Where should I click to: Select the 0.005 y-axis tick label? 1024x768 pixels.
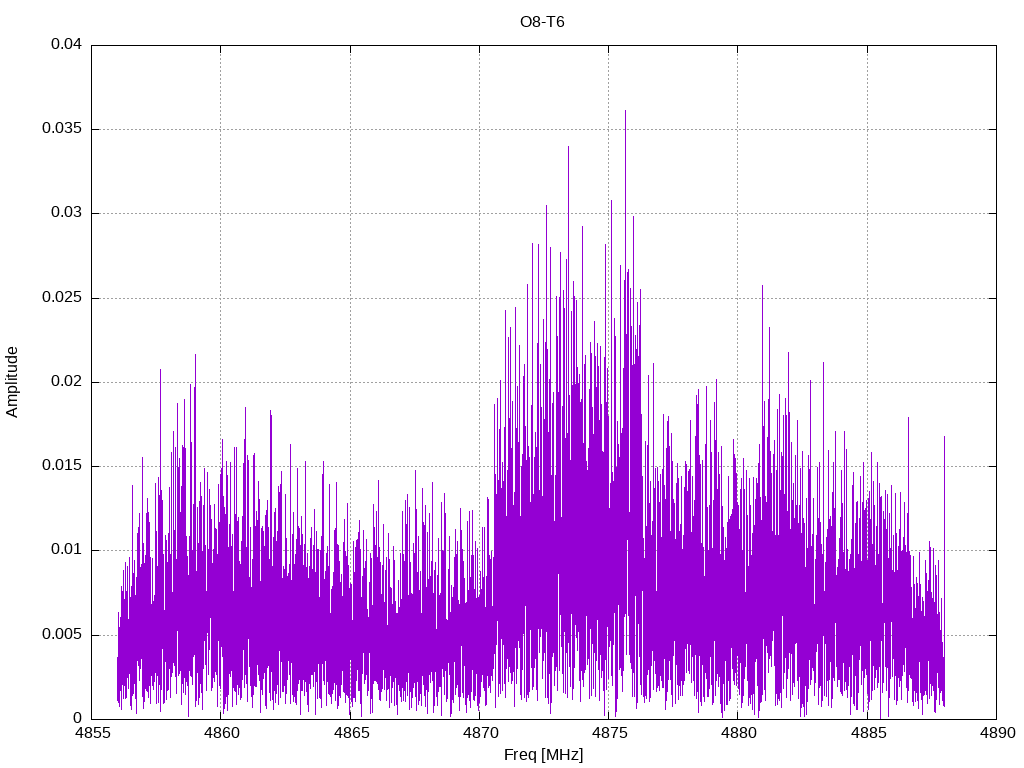pyautogui.click(x=63, y=635)
